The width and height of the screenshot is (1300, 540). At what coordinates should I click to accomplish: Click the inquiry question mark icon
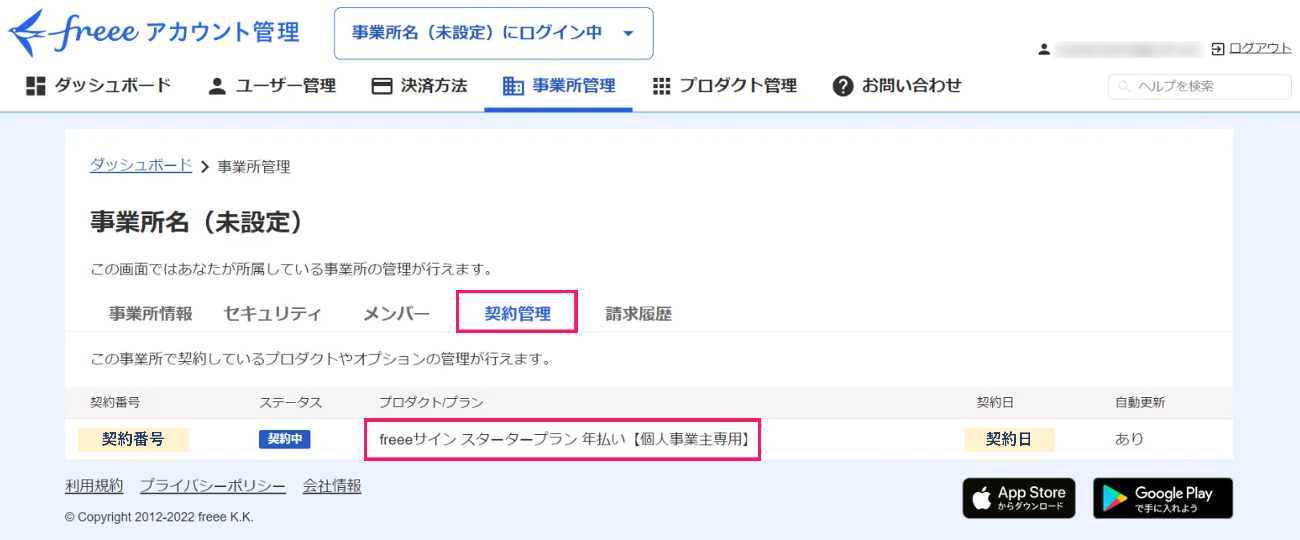(843, 86)
